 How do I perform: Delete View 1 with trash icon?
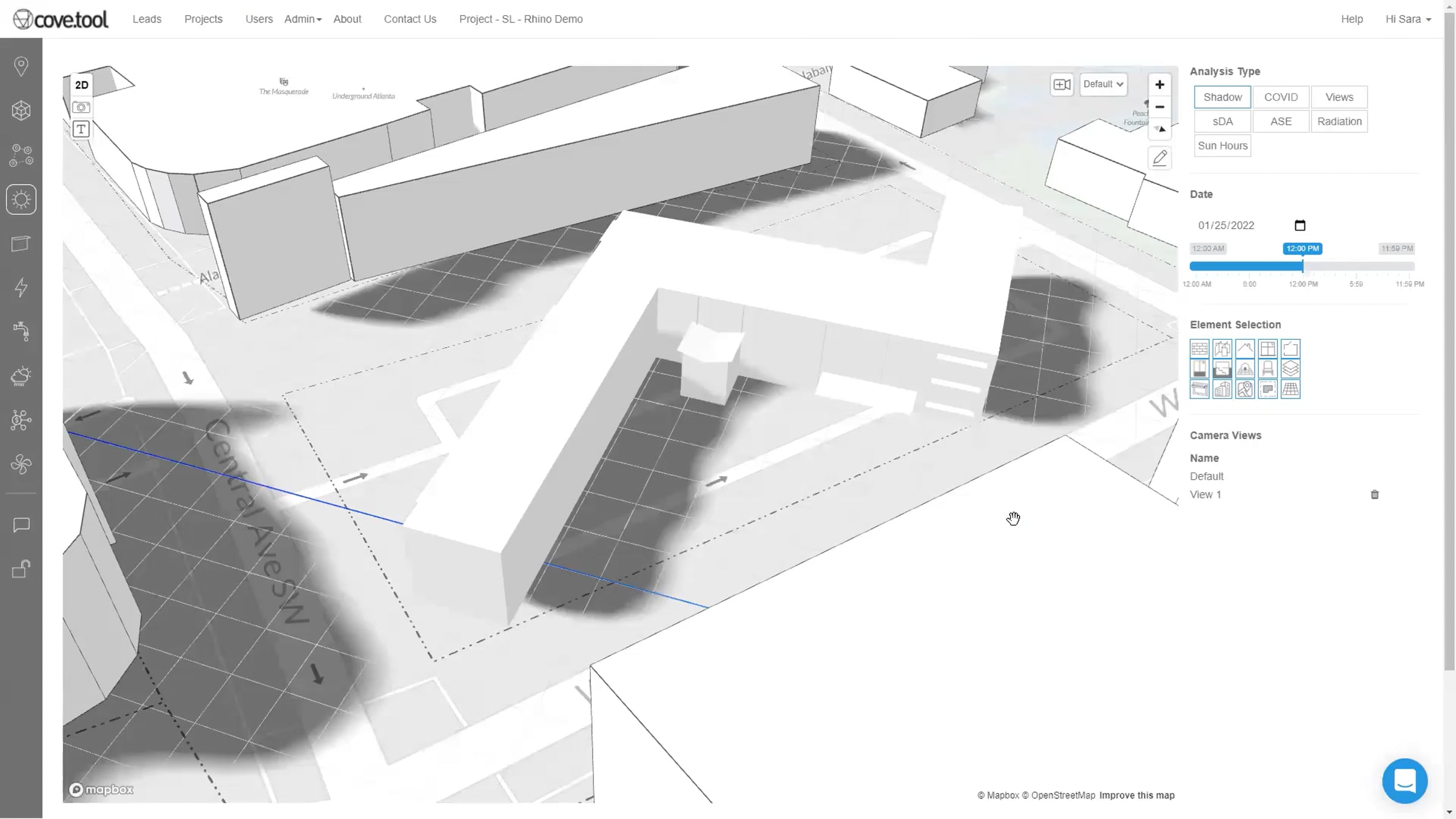click(1375, 494)
